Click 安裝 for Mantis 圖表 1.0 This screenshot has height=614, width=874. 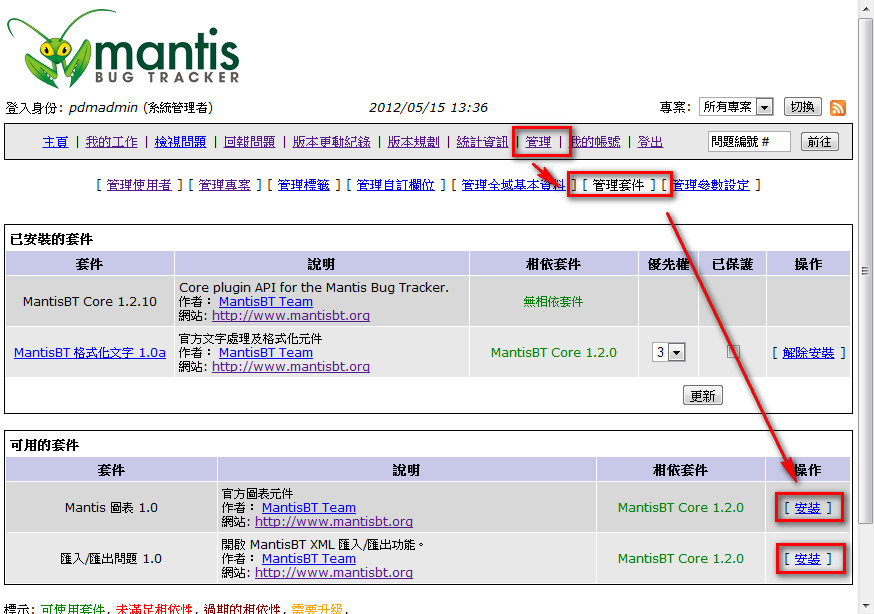[x=808, y=508]
